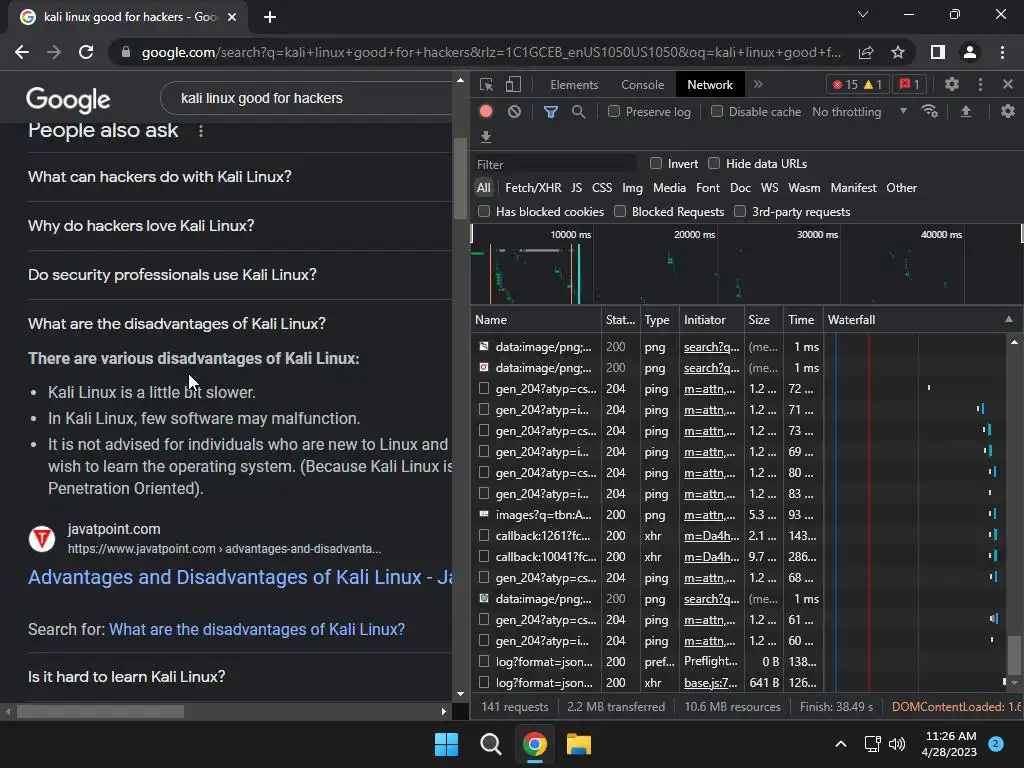This screenshot has height=768, width=1024.
Task: Check 3rd-party requests checkbox
Action: pos(740,211)
